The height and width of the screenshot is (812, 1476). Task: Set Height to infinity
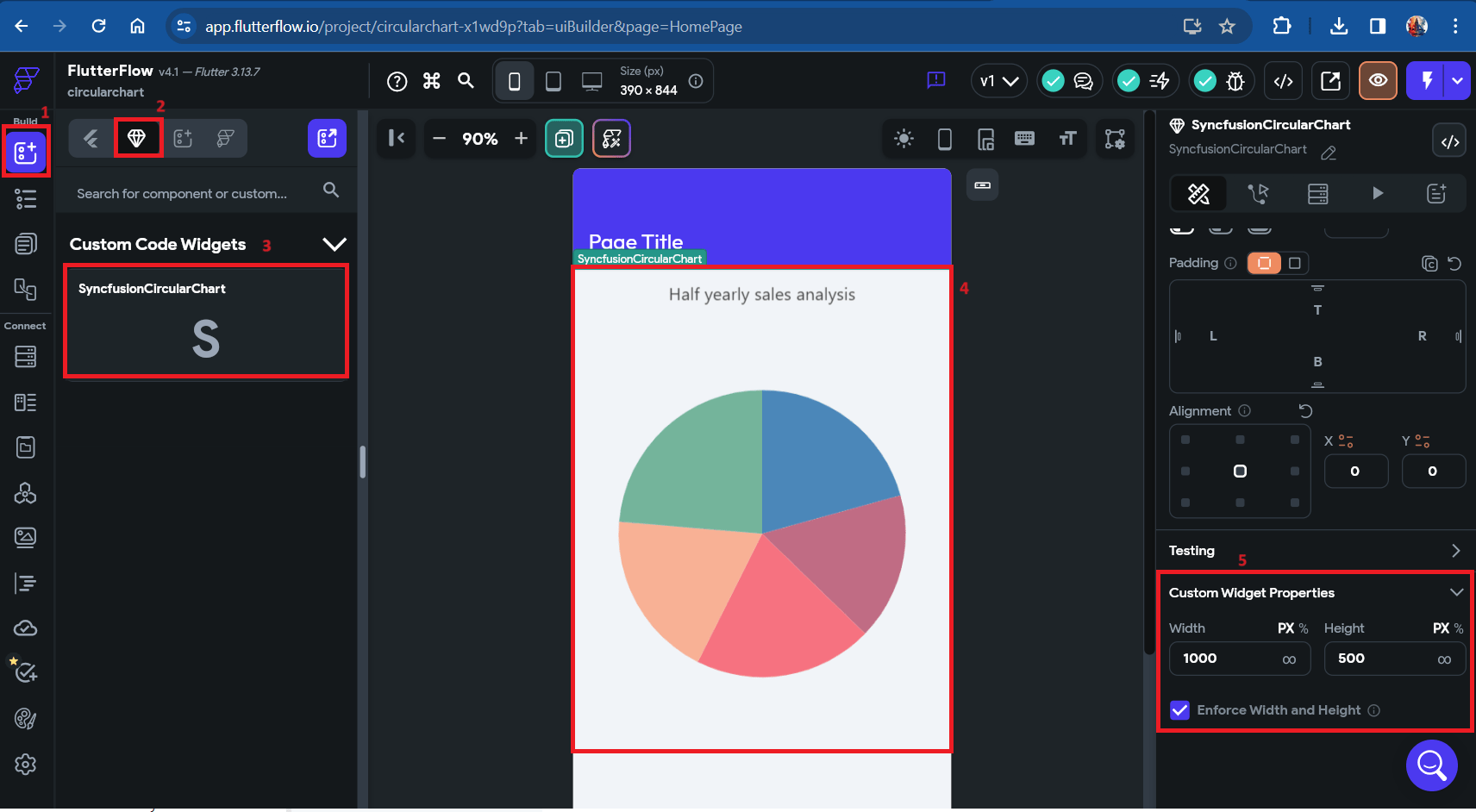pos(1444,659)
